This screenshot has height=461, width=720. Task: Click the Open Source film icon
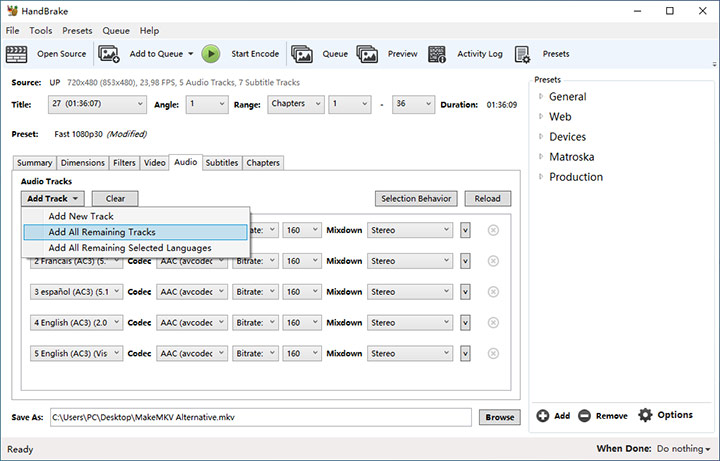click(17, 54)
